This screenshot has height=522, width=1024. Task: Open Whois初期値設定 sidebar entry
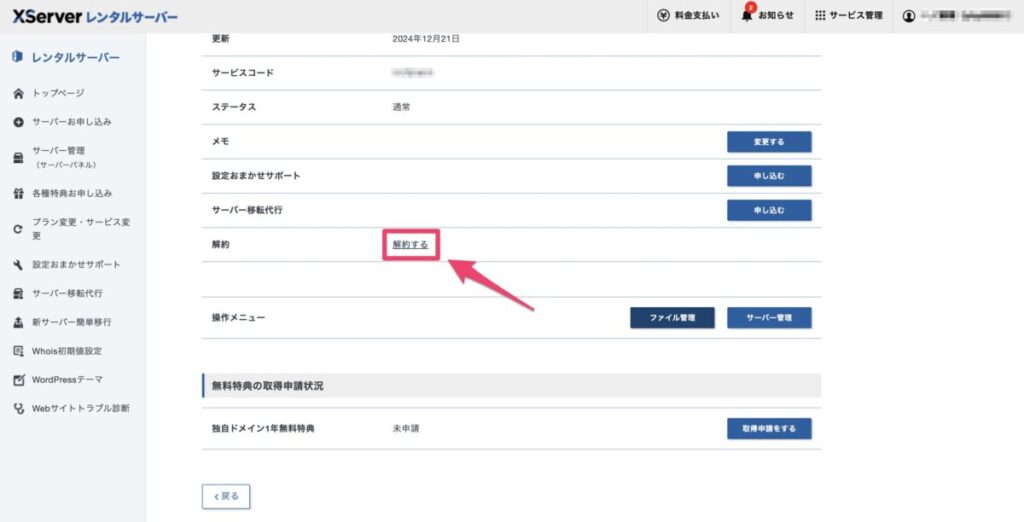click(67, 351)
